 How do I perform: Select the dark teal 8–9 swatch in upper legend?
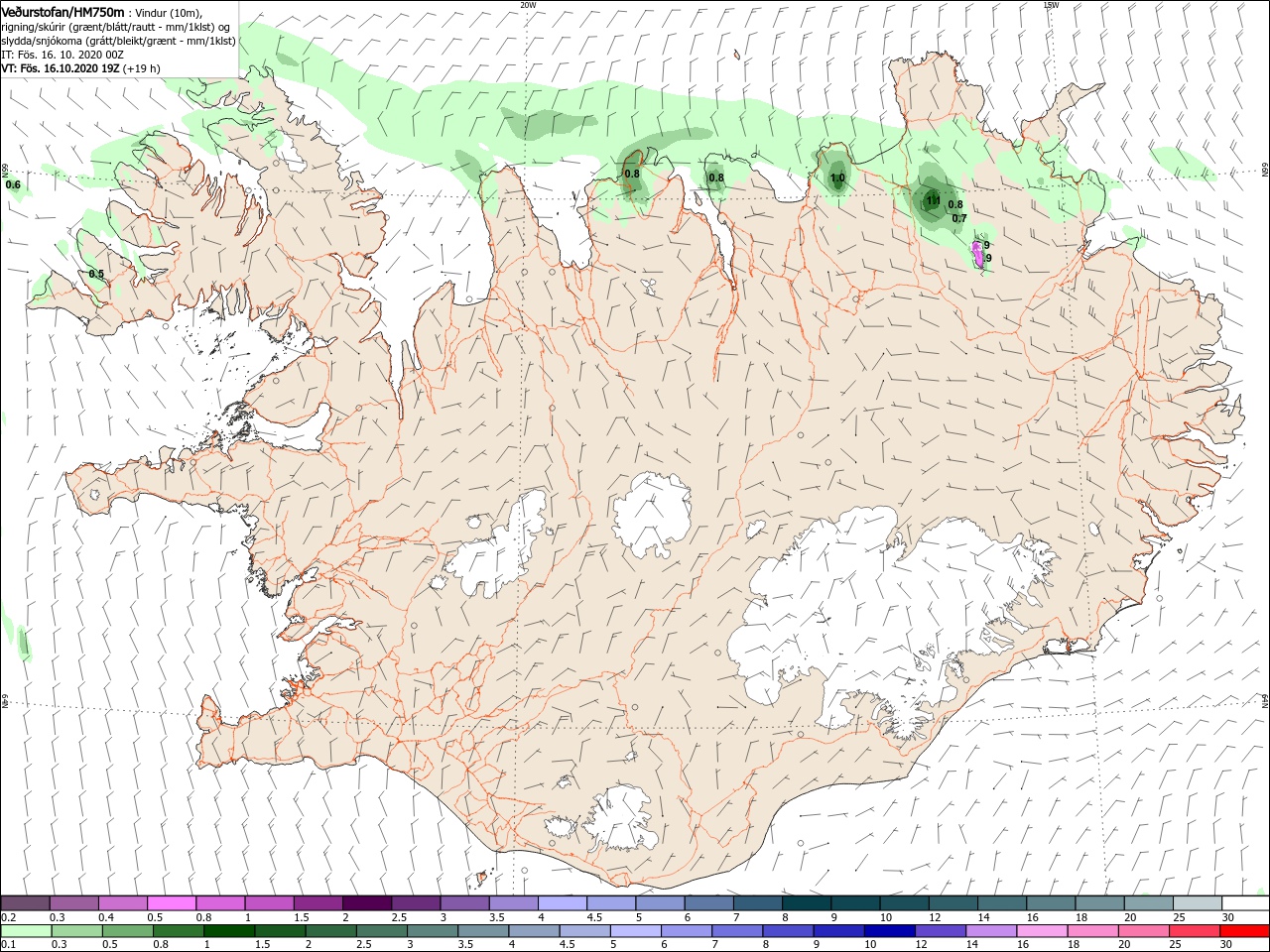(807, 903)
